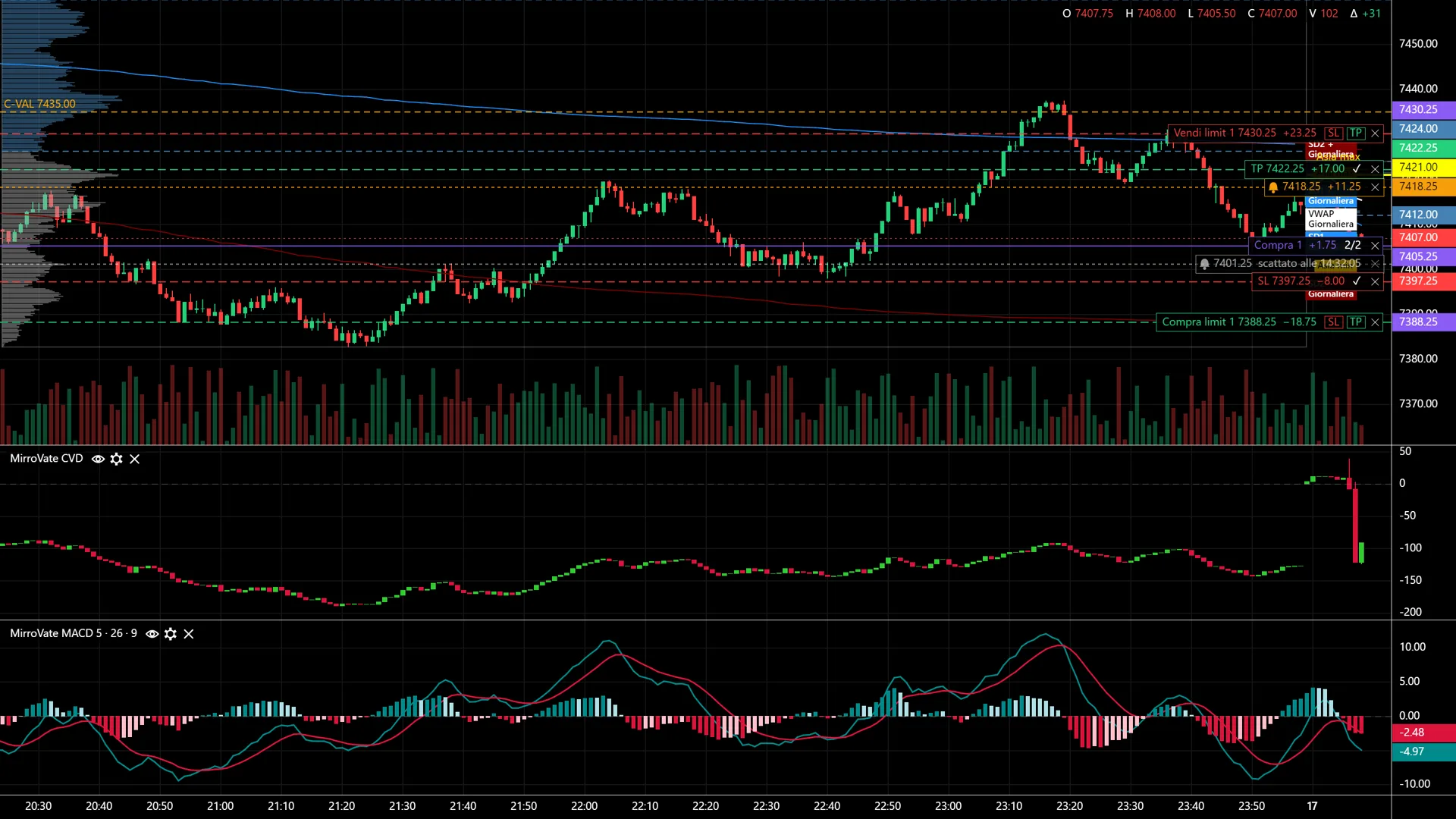This screenshot has width=1456, height=819.
Task: Dismiss the triggered 7401.25 alert
Action: tap(1375, 264)
